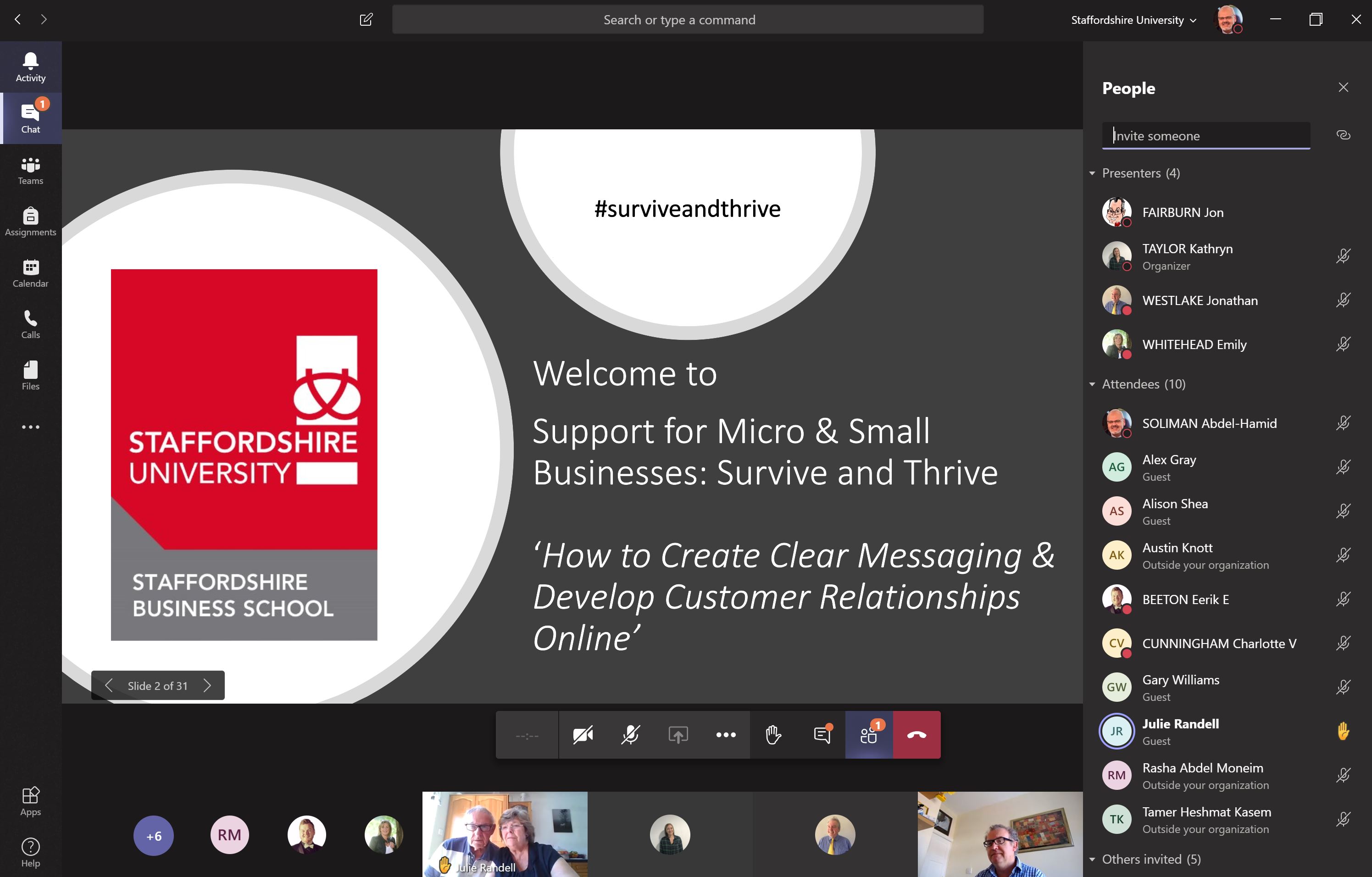Viewport: 1372px width, 877px height.
Task: Copy the meeting join link
Action: [1343, 135]
